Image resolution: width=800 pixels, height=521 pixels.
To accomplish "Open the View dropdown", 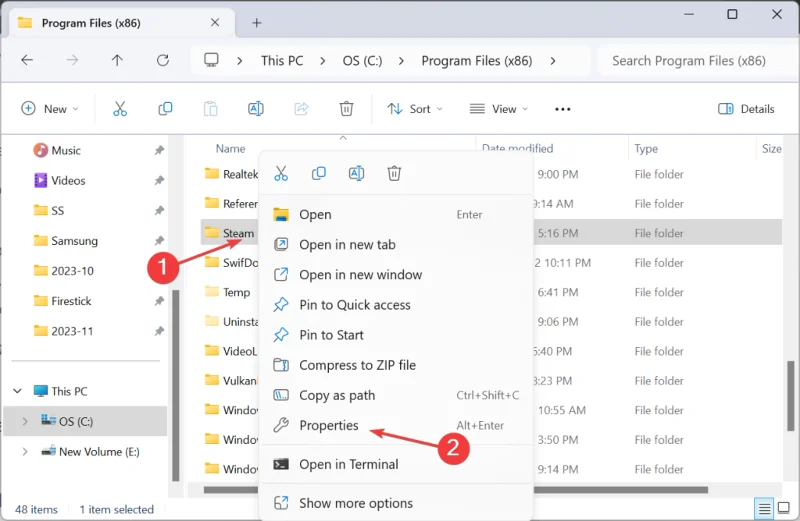I will pyautogui.click(x=498, y=109).
